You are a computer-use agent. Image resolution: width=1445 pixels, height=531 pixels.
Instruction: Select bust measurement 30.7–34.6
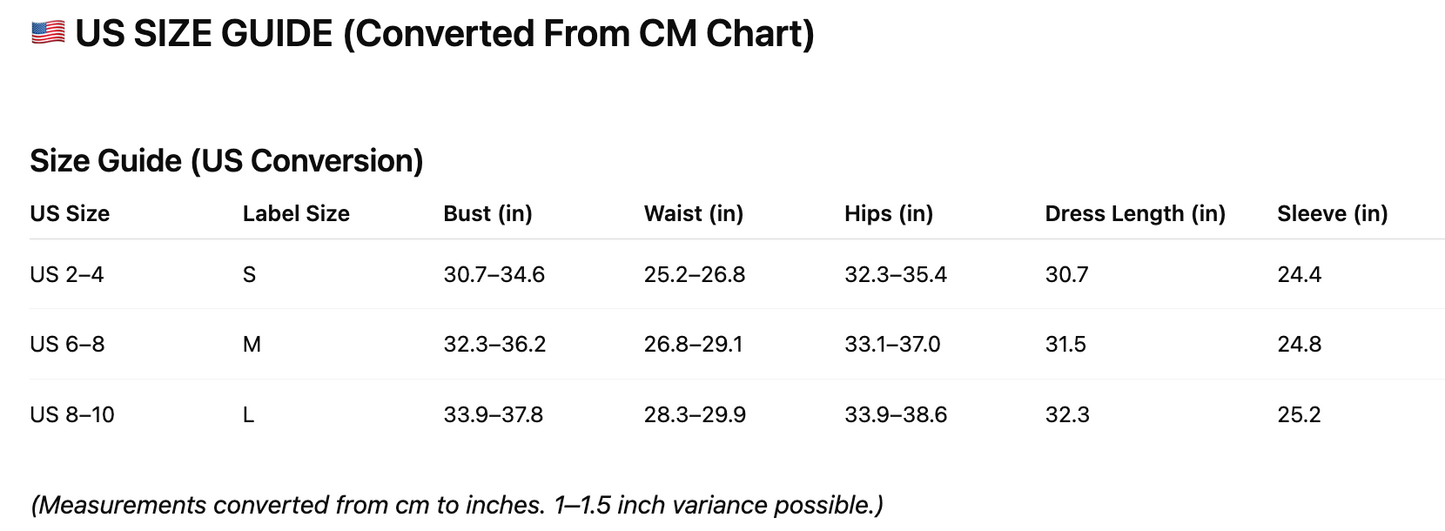point(494,274)
